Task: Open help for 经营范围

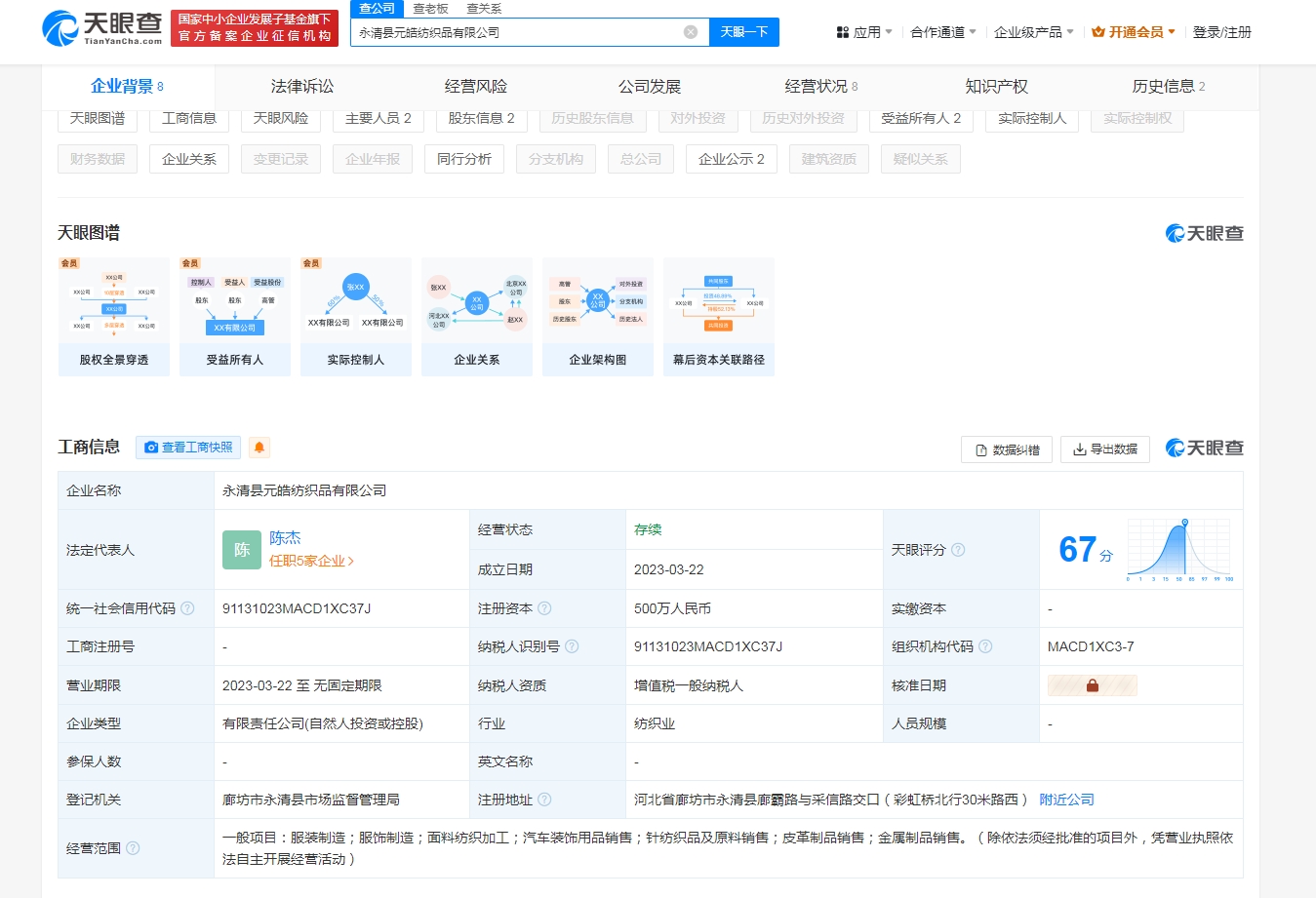Action: [133, 848]
